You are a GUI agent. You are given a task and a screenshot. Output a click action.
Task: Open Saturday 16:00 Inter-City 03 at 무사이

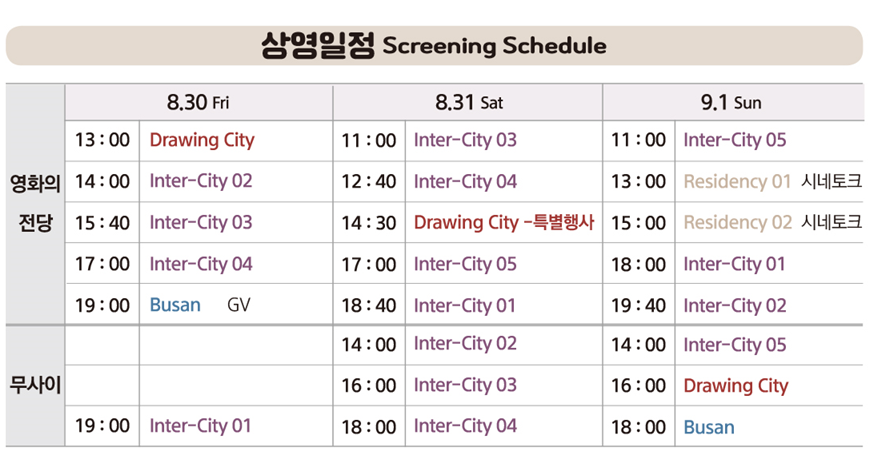(x=465, y=385)
